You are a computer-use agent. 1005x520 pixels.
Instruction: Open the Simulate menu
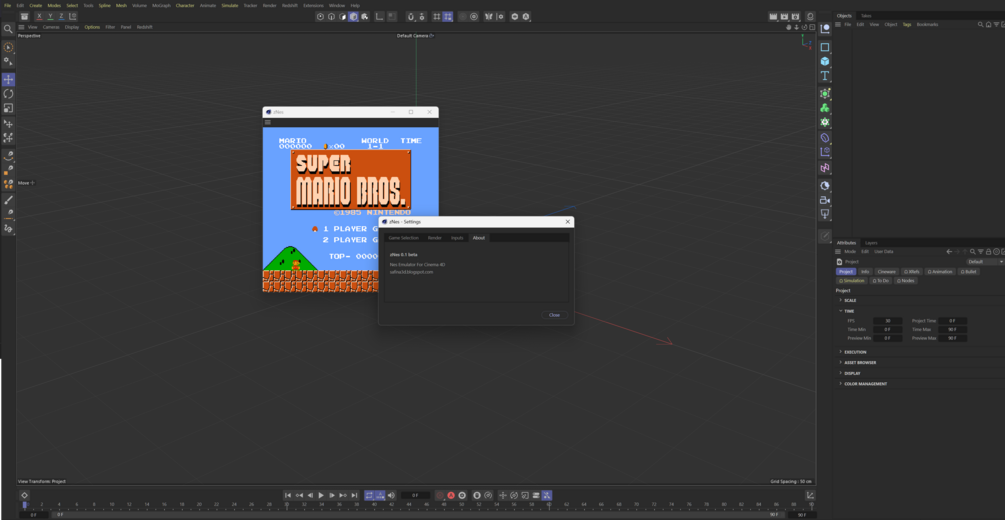[x=229, y=5]
